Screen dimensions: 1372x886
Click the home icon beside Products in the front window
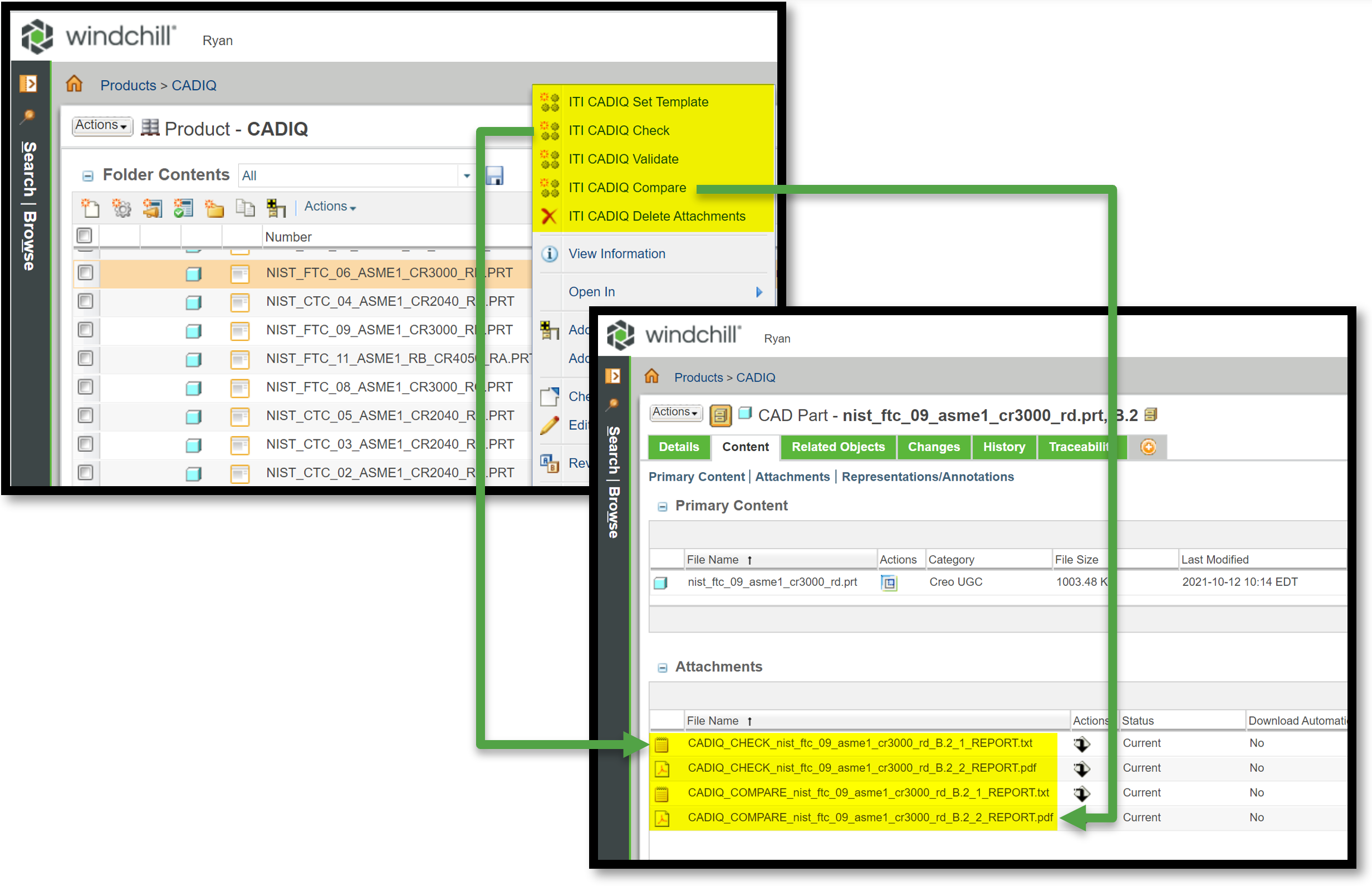(x=651, y=376)
